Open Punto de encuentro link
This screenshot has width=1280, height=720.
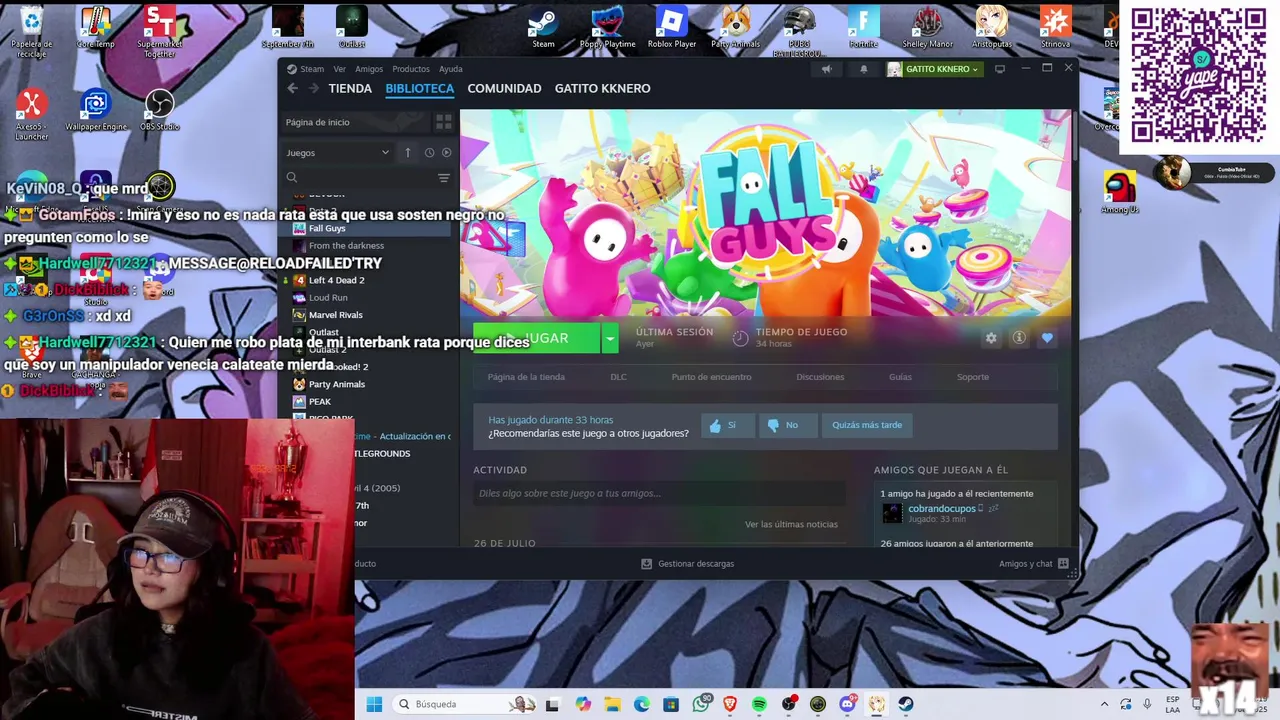(711, 377)
